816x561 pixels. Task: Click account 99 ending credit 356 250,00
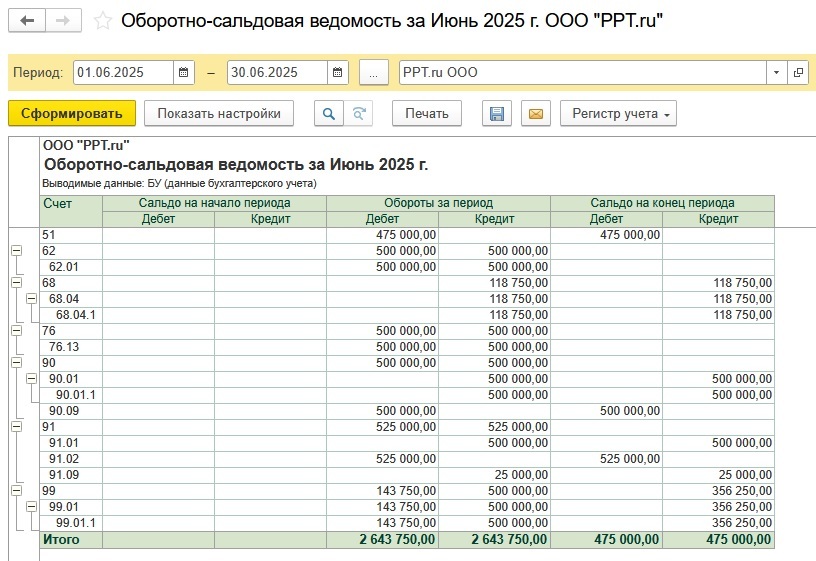pos(719,491)
